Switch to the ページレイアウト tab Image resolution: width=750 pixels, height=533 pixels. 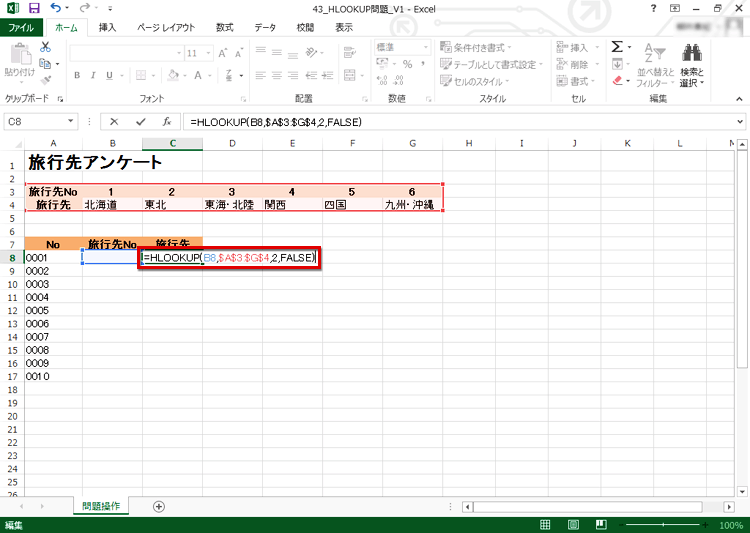click(166, 28)
